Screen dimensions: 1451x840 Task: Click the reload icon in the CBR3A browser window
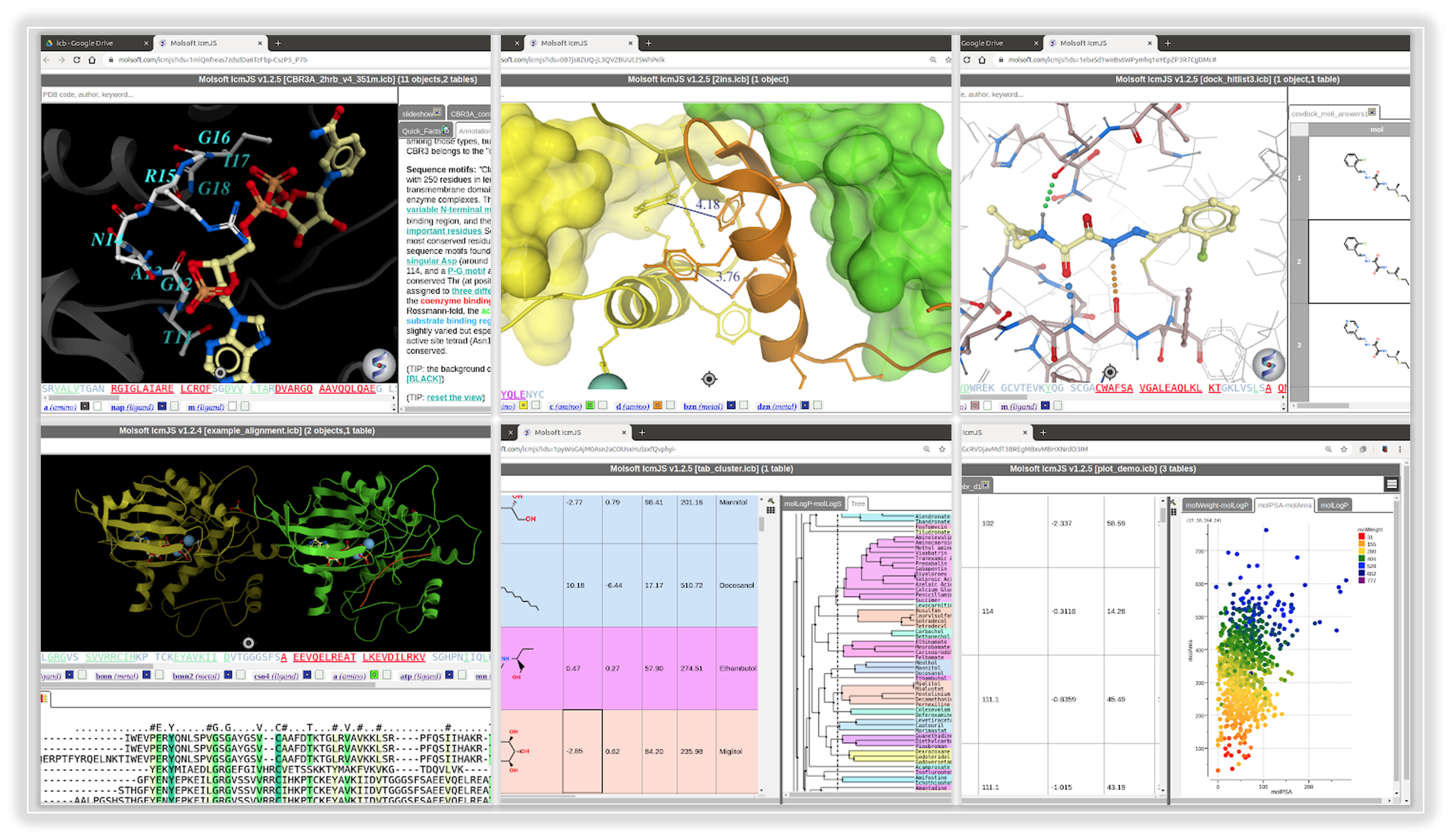click(76, 60)
